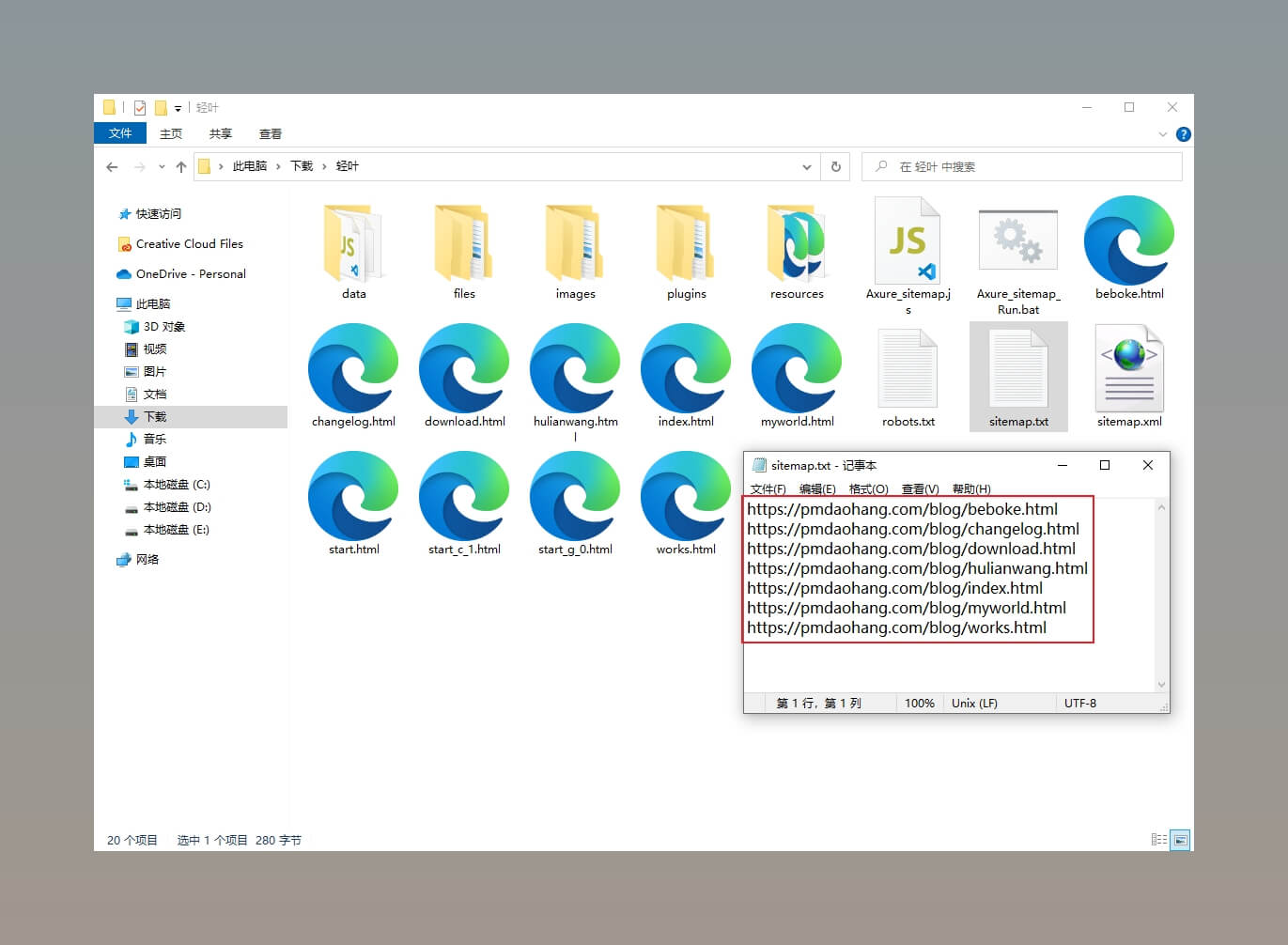This screenshot has height=945, width=1288.
Task: Switch to details view layout icon
Action: [1159, 839]
